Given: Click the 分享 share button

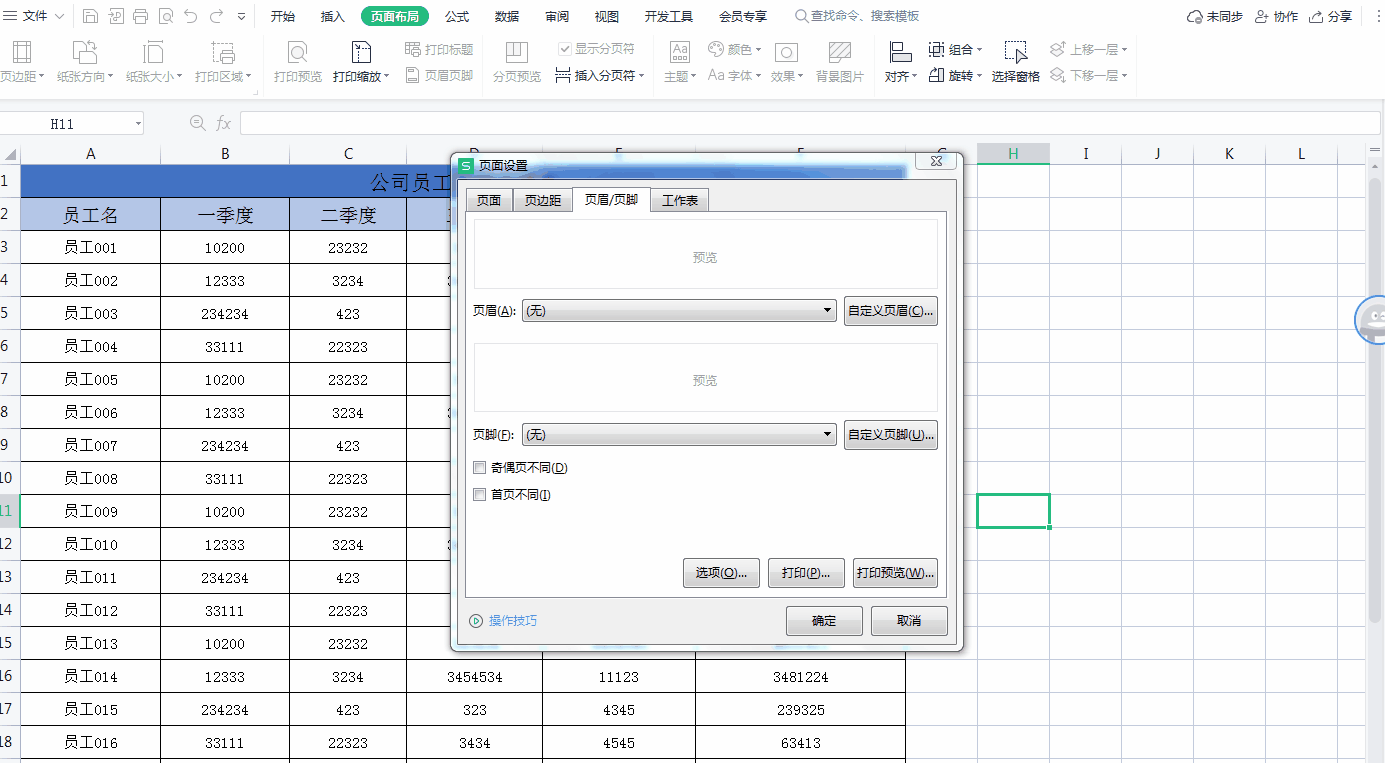Looking at the screenshot, I should 1331,16.
